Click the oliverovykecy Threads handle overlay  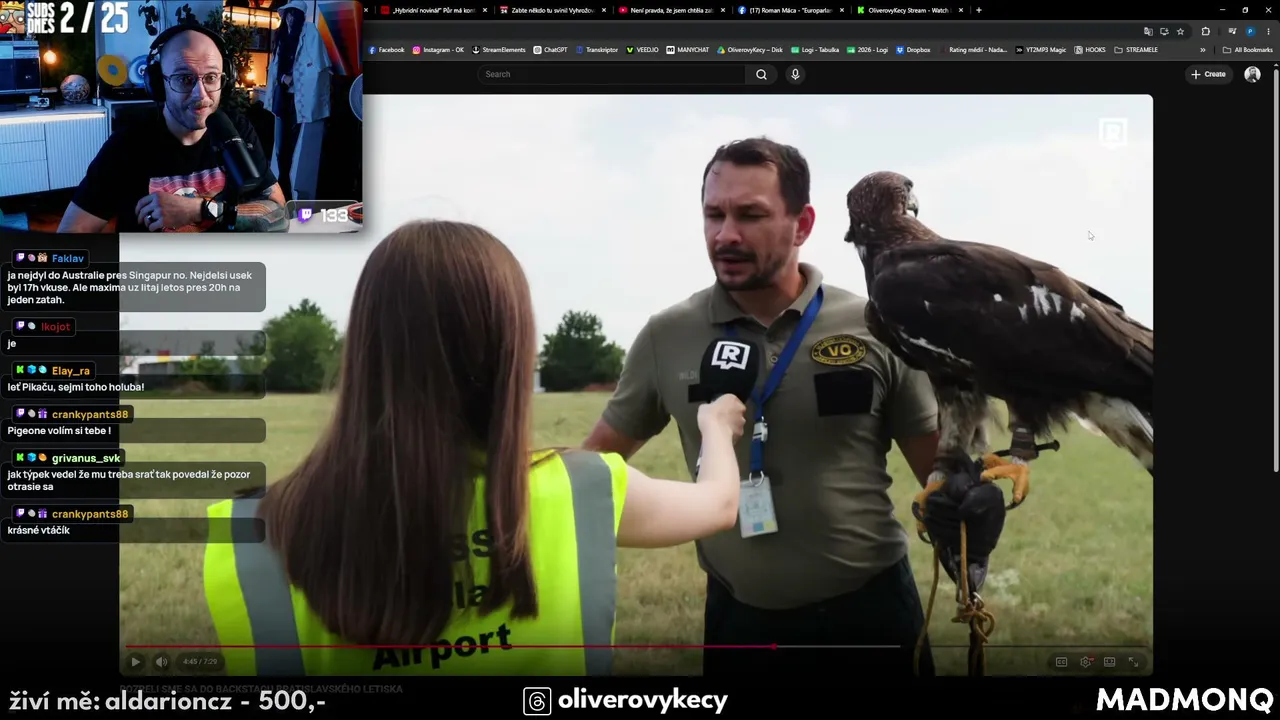pyautogui.click(x=626, y=700)
